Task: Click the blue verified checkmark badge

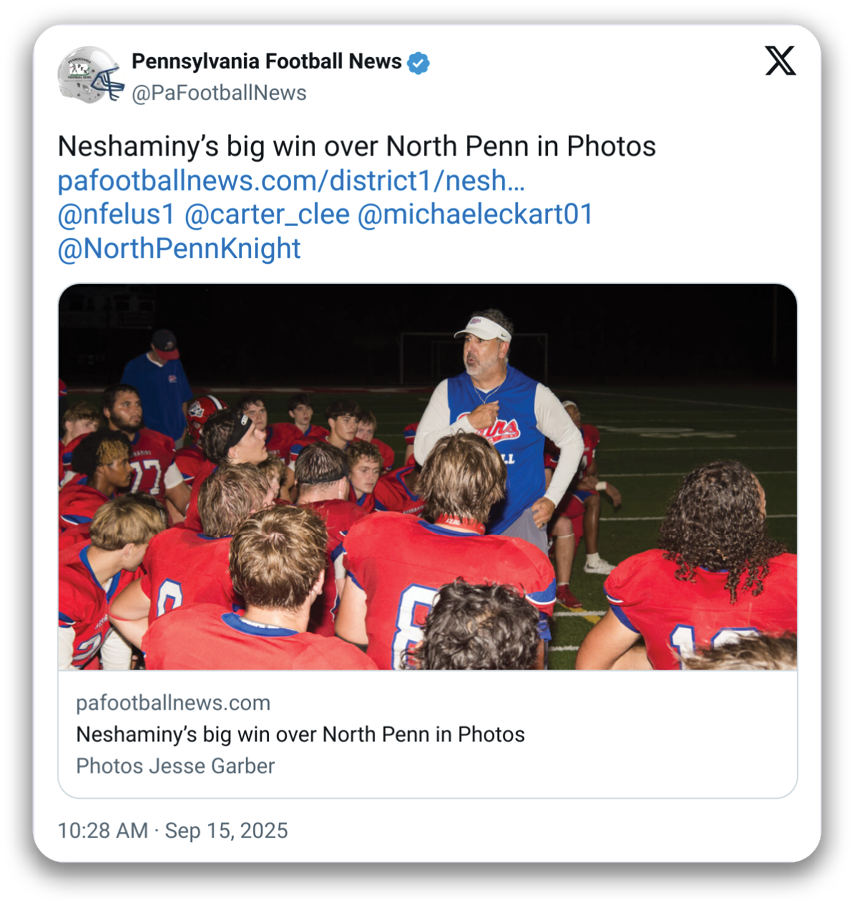Action: point(419,63)
